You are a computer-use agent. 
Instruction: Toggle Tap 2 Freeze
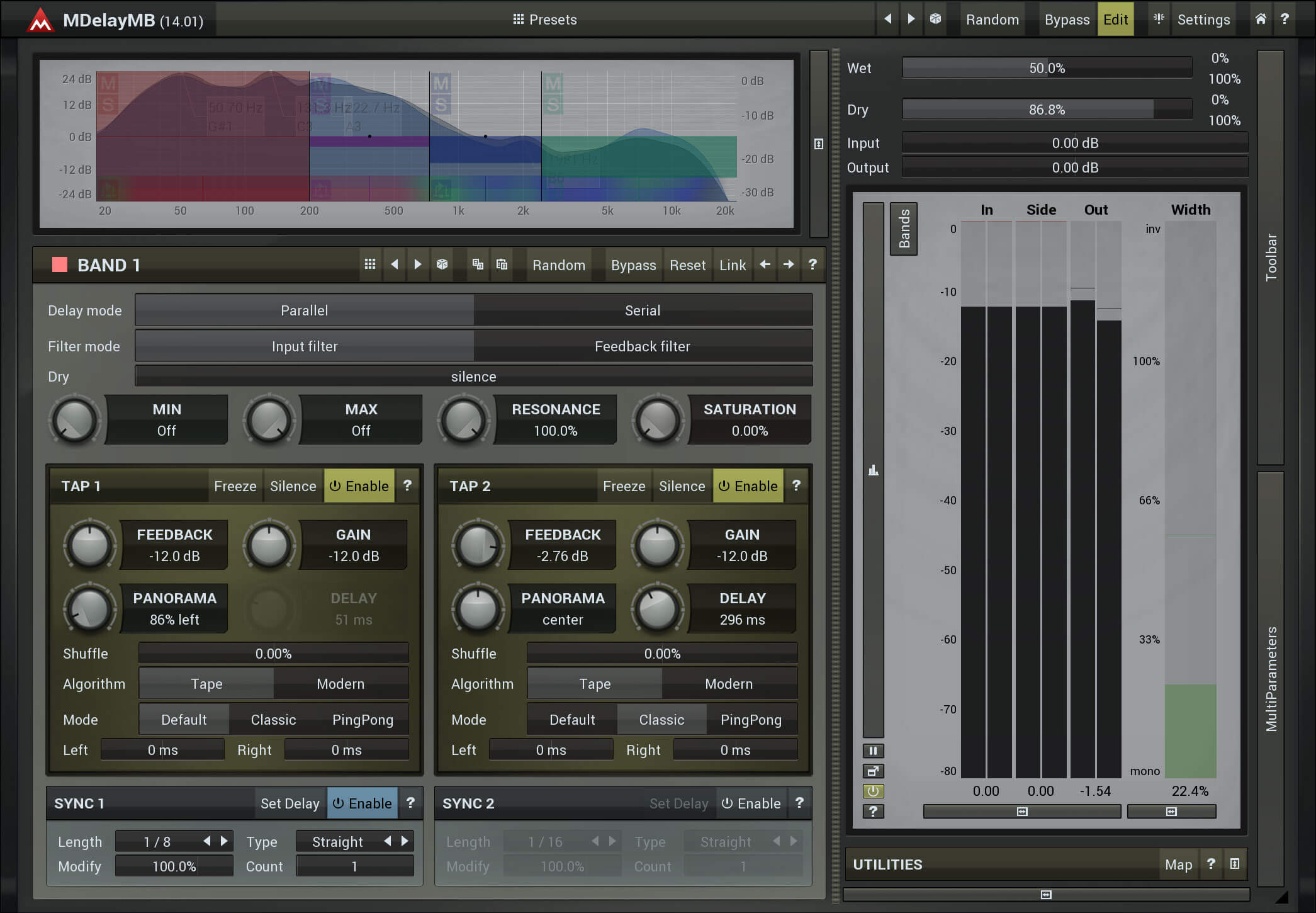click(624, 486)
